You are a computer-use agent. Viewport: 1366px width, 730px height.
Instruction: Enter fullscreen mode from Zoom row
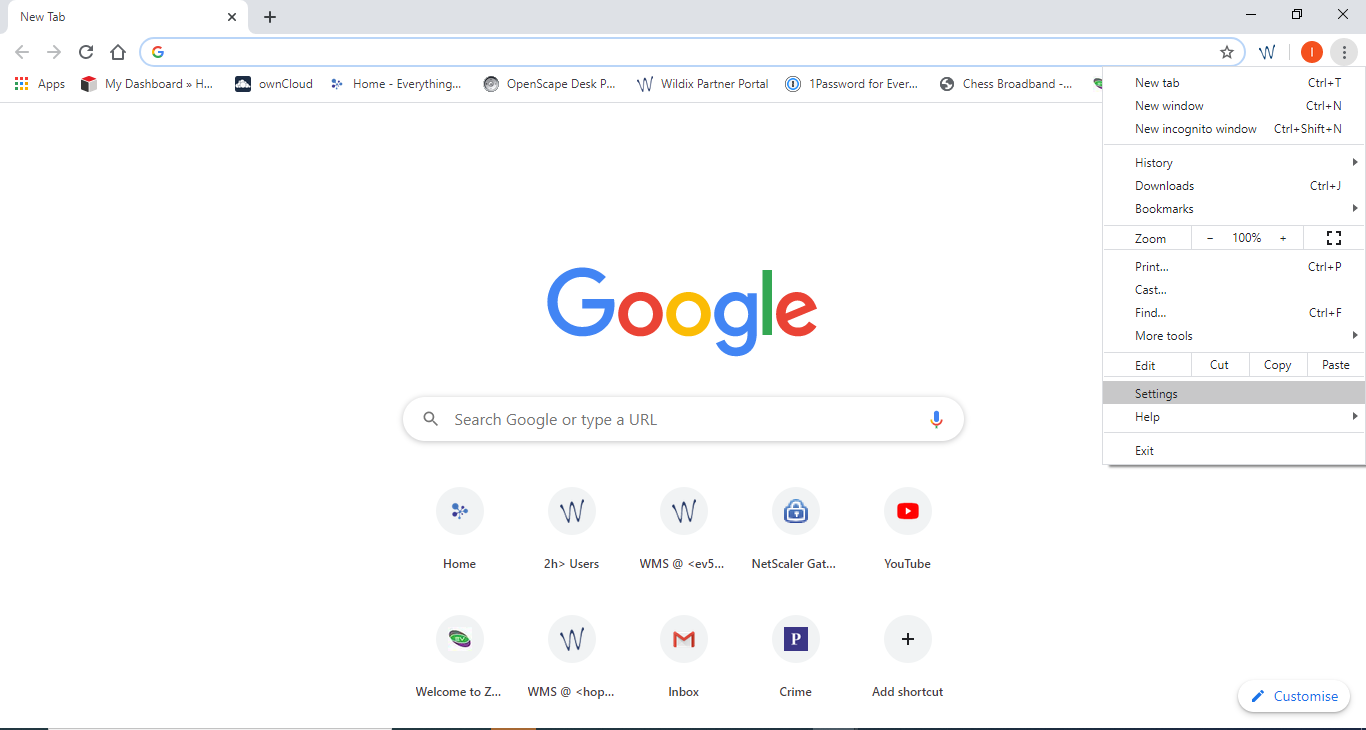1333,238
